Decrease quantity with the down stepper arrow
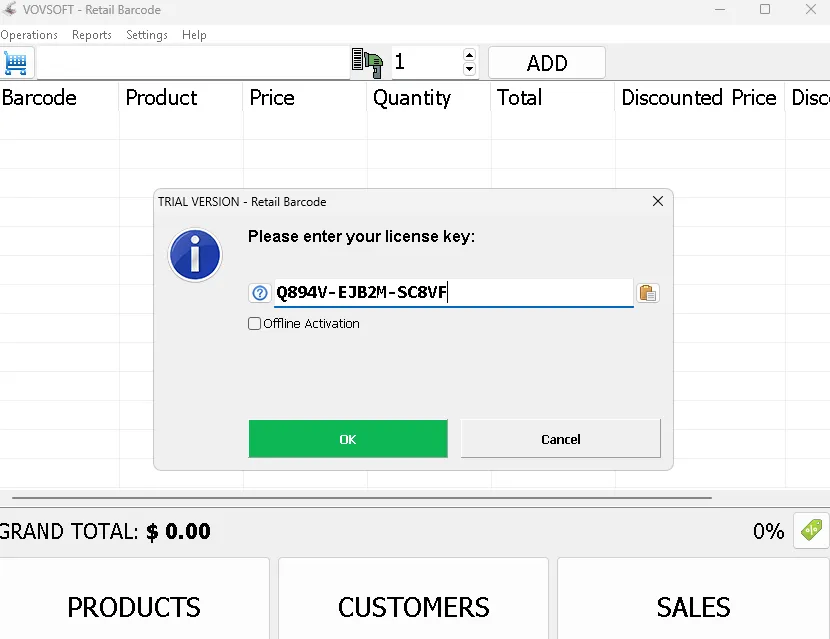The width and height of the screenshot is (830, 639). [x=469, y=68]
